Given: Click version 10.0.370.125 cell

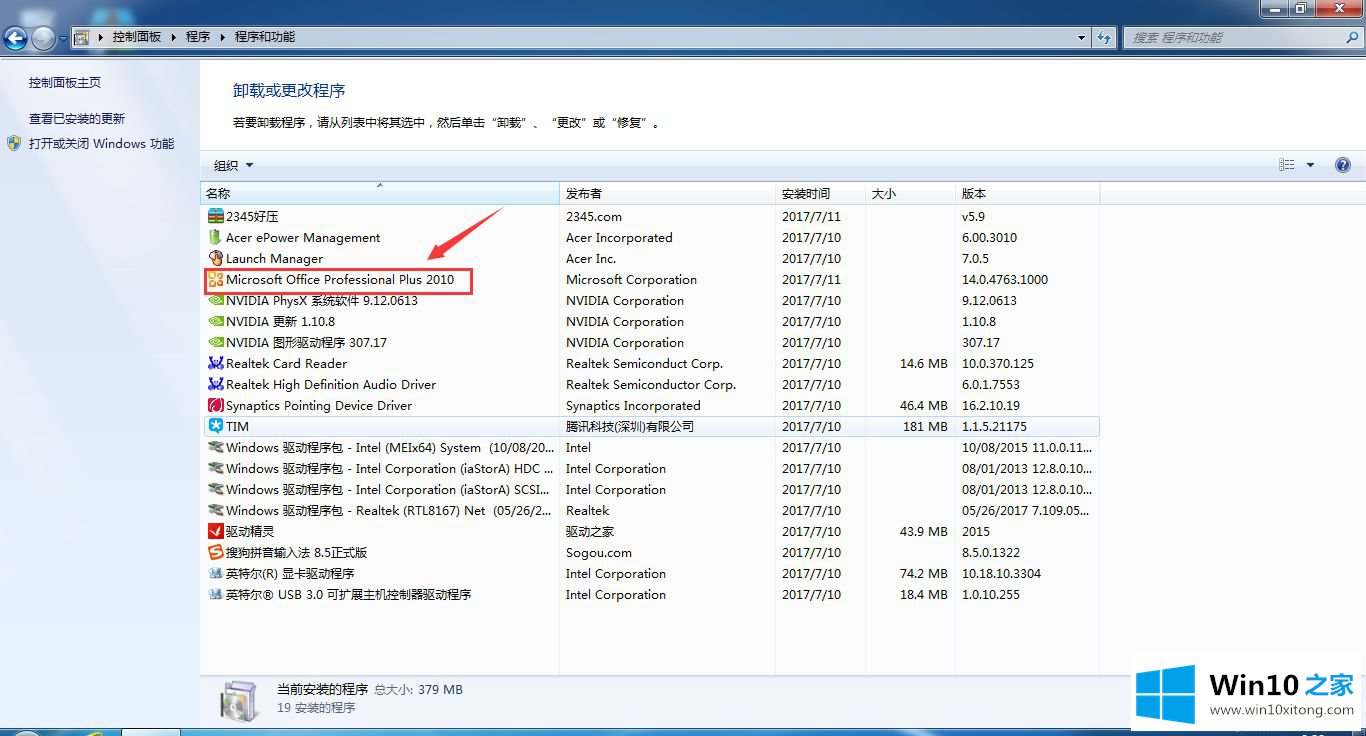Looking at the screenshot, I should (998, 364).
